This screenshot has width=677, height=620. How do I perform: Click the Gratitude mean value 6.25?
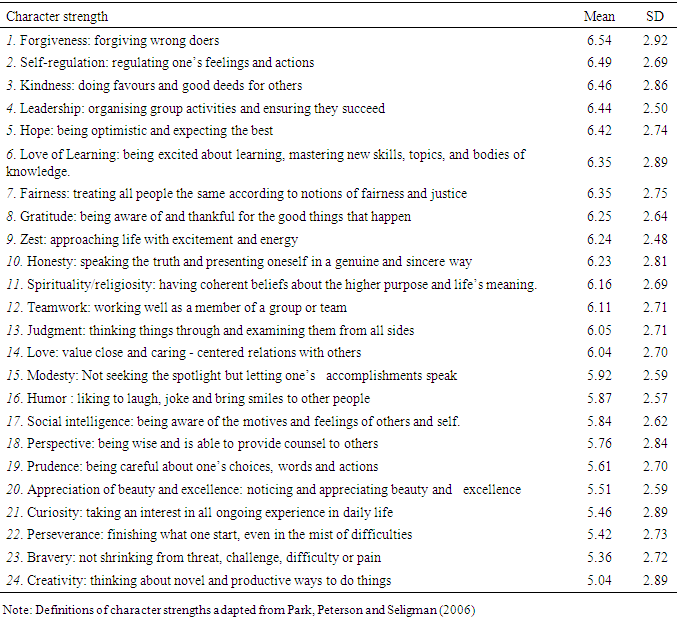(599, 216)
